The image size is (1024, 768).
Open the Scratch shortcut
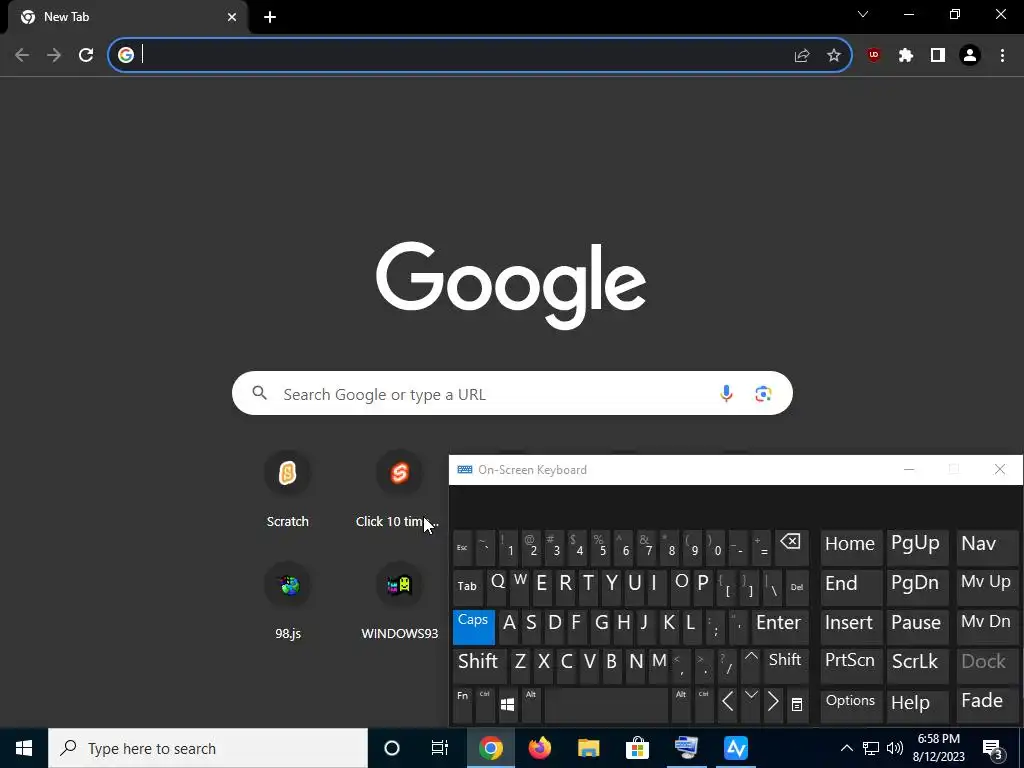click(x=287, y=490)
